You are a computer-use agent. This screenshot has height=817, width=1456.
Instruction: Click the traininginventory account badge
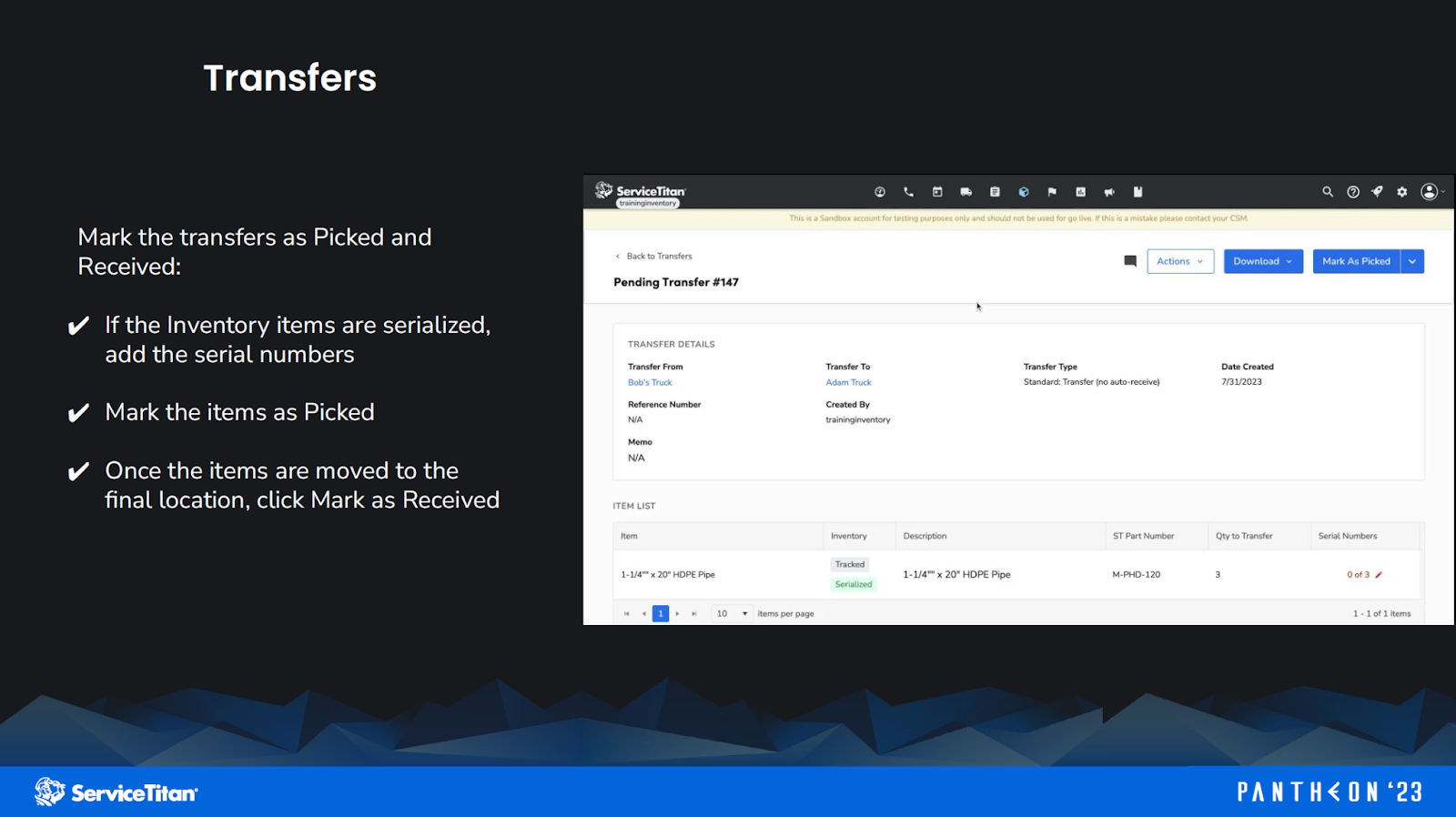(x=648, y=204)
